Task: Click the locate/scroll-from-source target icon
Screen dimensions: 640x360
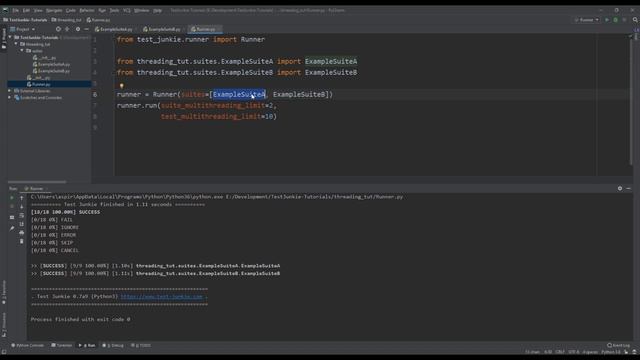Action: [58, 29]
